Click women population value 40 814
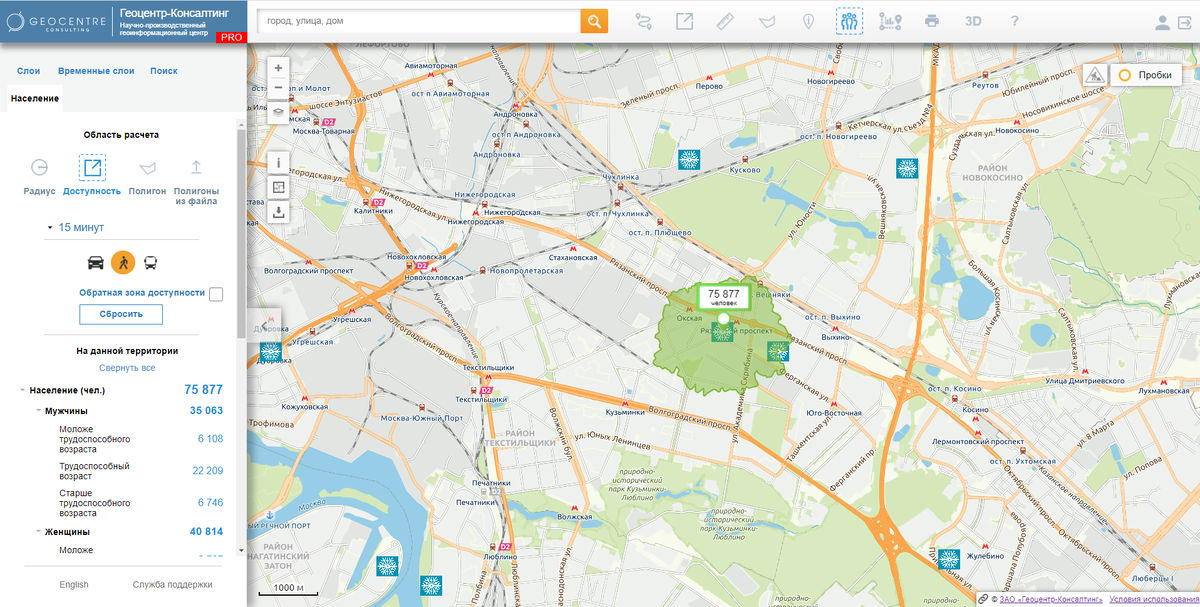The width and height of the screenshot is (1200, 607). tap(207, 532)
